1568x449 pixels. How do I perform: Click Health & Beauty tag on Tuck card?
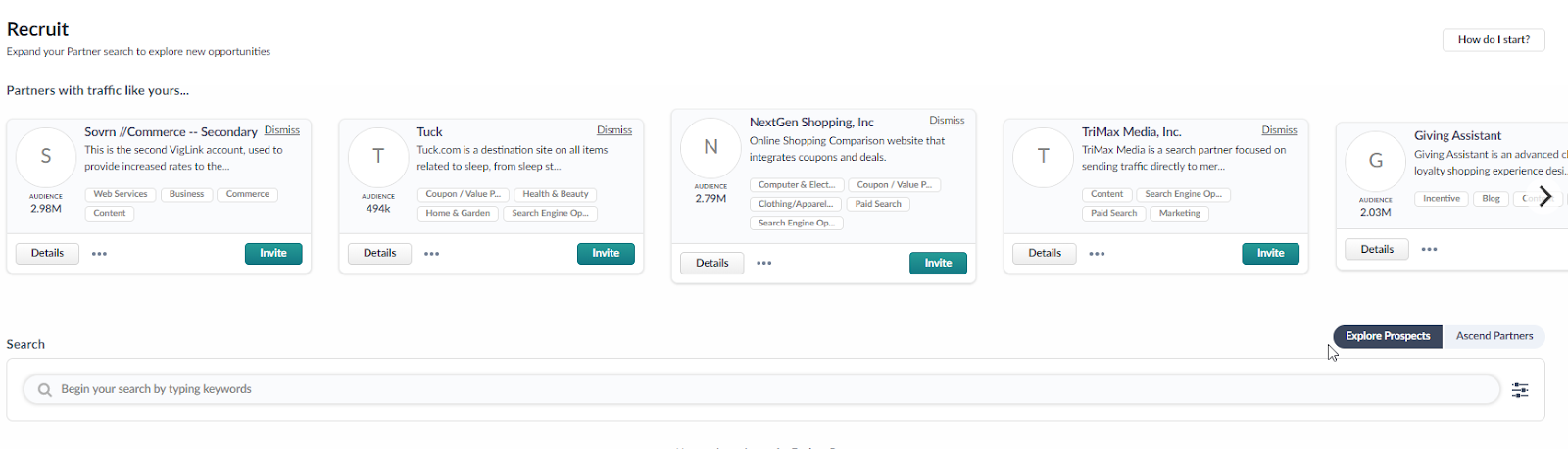[x=556, y=195]
